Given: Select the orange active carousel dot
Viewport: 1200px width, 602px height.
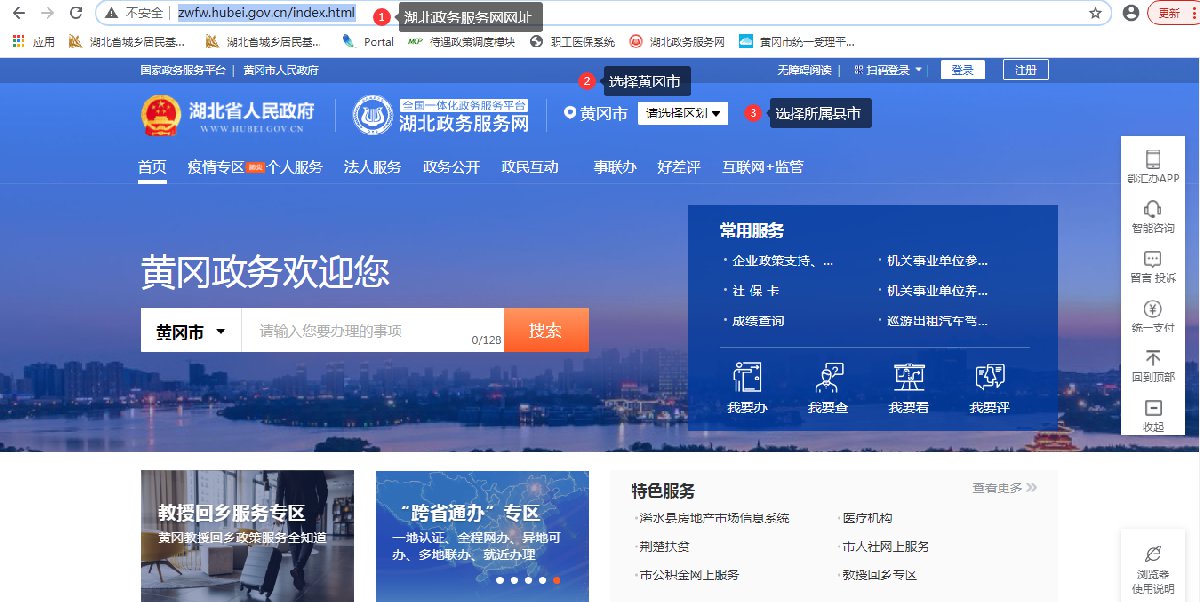Looking at the screenshot, I should (x=557, y=580).
